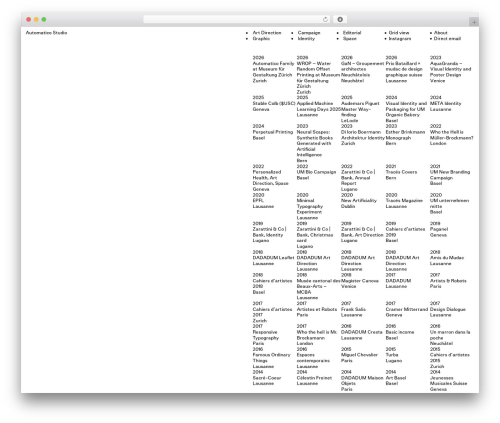The image size is (500, 423).
Task: Click the Direct email link
Action: tap(447, 39)
